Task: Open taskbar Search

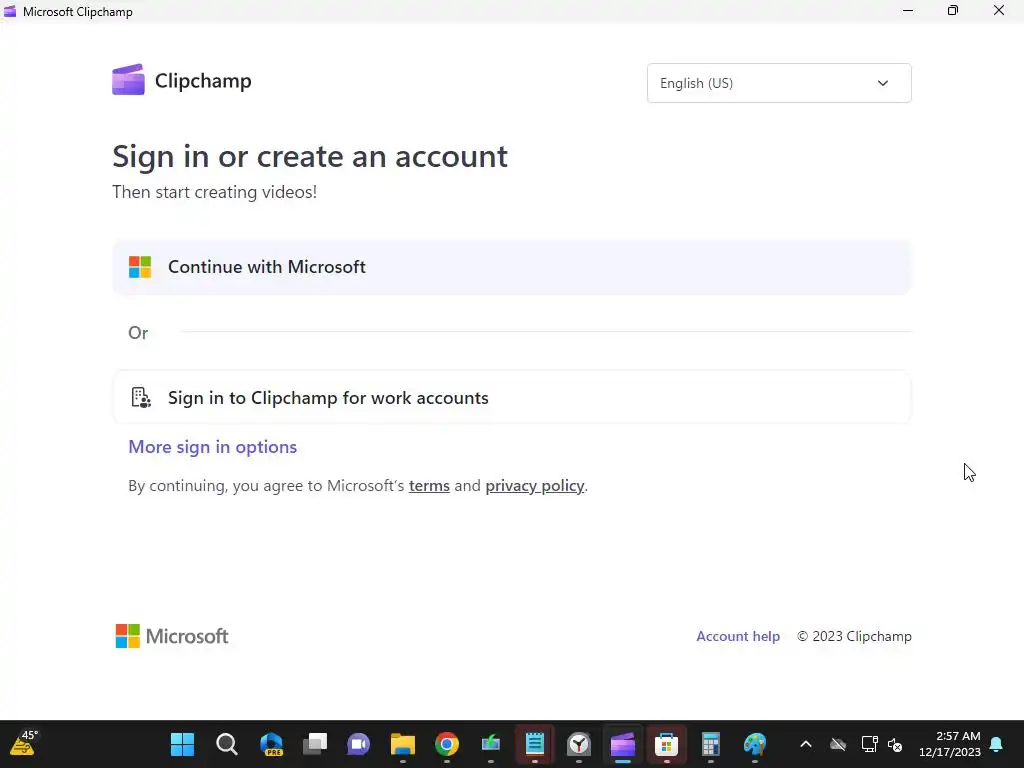Action: pyautogui.click(x=227, y=744)
